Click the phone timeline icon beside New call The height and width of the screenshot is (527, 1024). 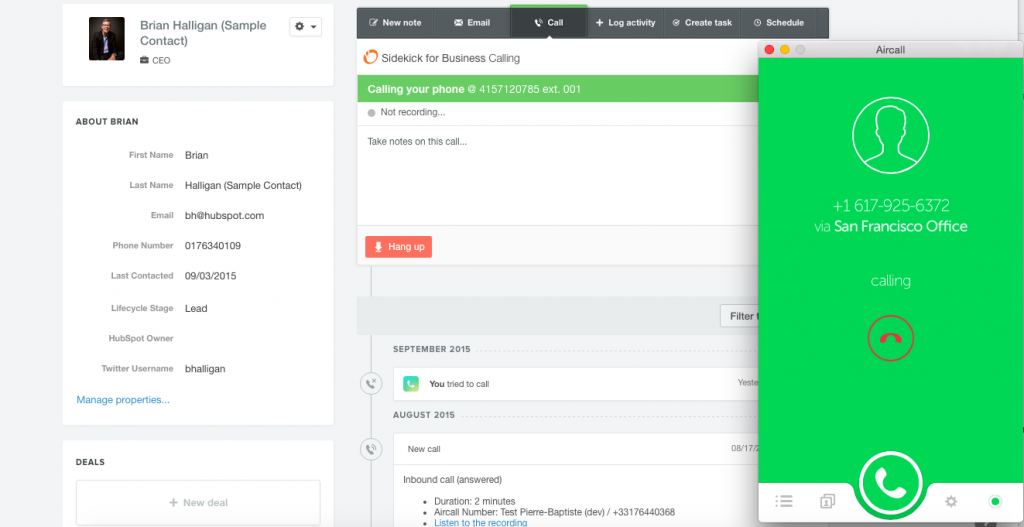click(x=371, y=449)
